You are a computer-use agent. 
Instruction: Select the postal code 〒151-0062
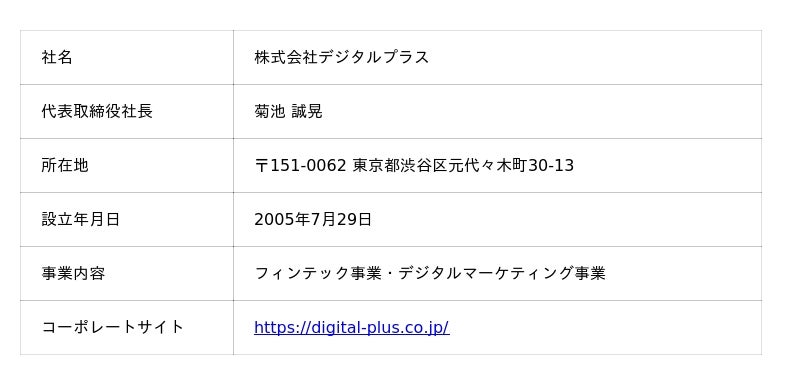tap(301, 165)
